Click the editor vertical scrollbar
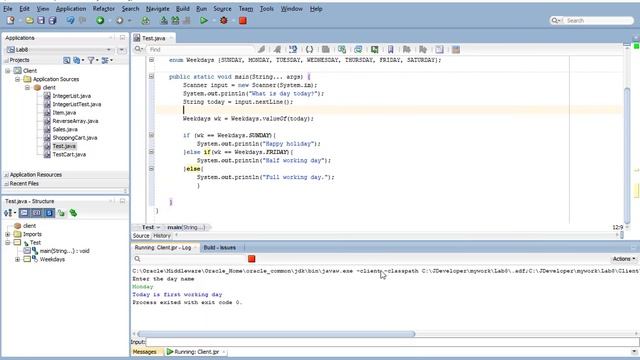The height and width of the screenshot is (360, 640). 627,156
